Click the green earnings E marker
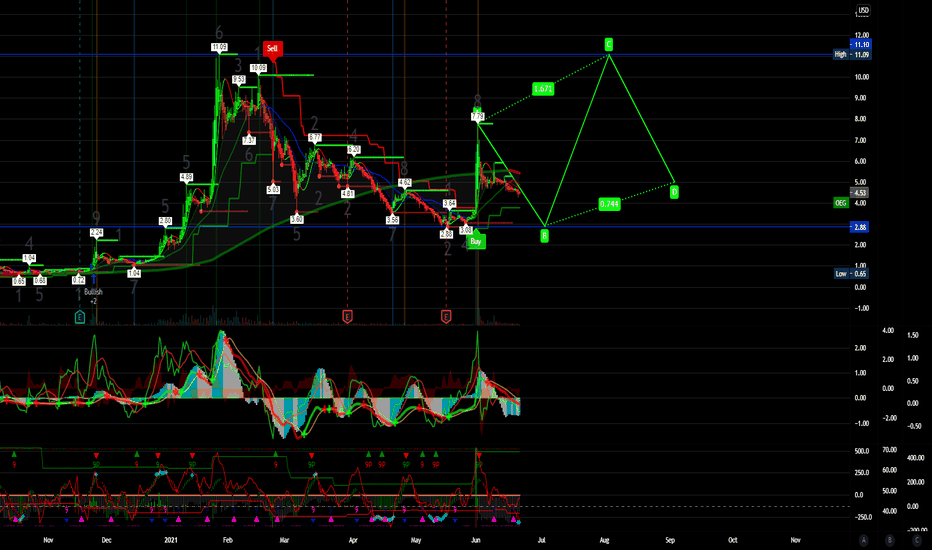932x550 pixels. (80, 317)
